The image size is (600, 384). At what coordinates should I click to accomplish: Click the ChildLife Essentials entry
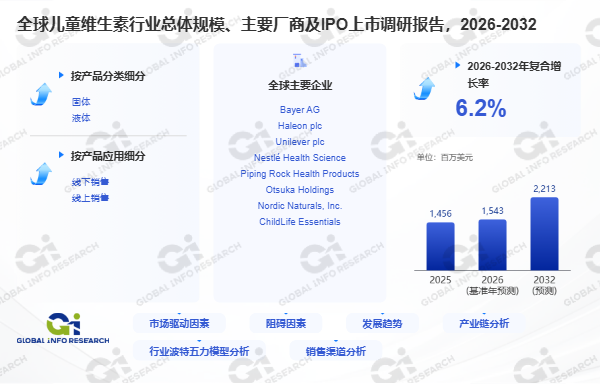pyautogui.click(x=300, y=222)
